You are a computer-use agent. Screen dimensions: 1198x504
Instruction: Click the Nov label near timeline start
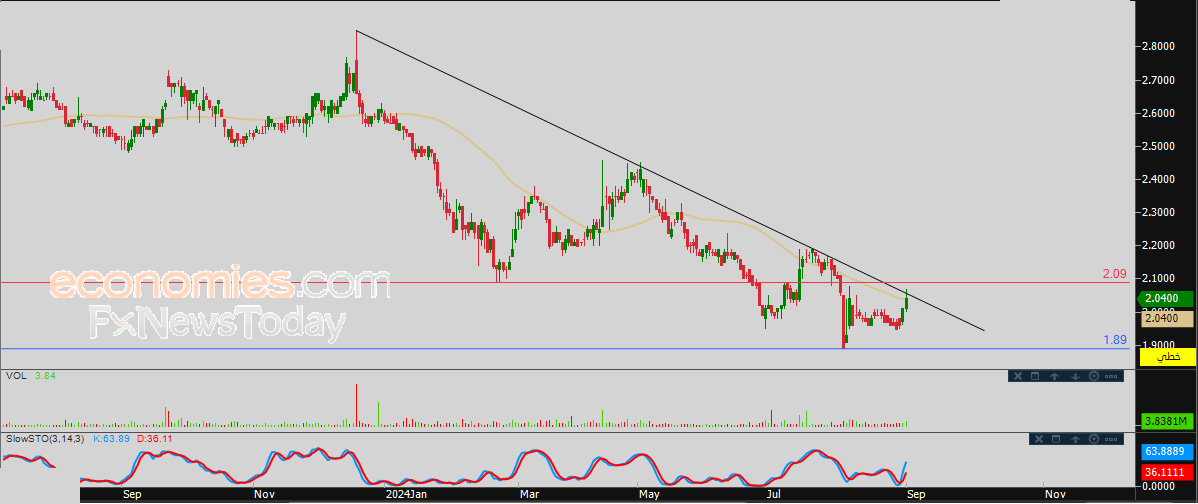coord(264,495)
